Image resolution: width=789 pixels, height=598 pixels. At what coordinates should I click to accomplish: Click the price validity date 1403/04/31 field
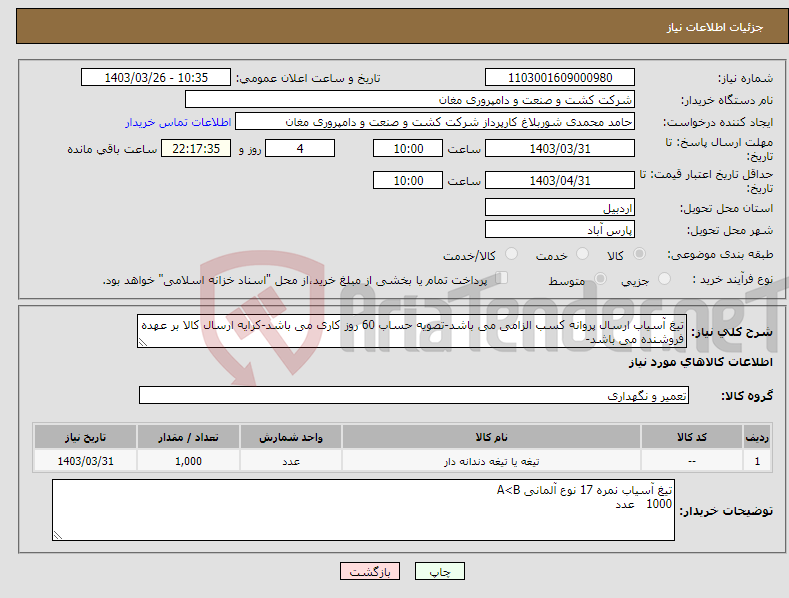(x=560, y=180)
